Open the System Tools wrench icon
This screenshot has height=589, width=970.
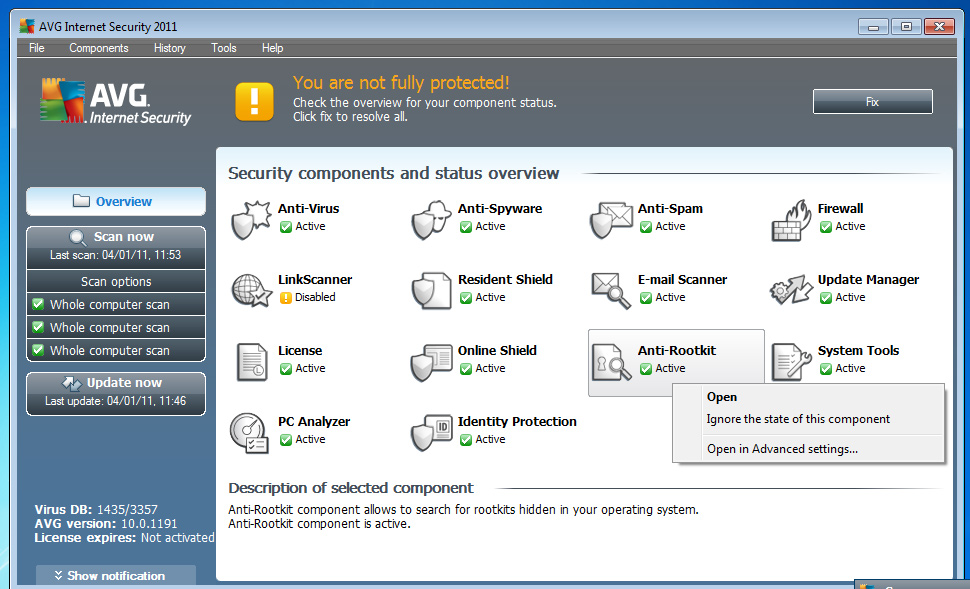(x=791, y=361)
